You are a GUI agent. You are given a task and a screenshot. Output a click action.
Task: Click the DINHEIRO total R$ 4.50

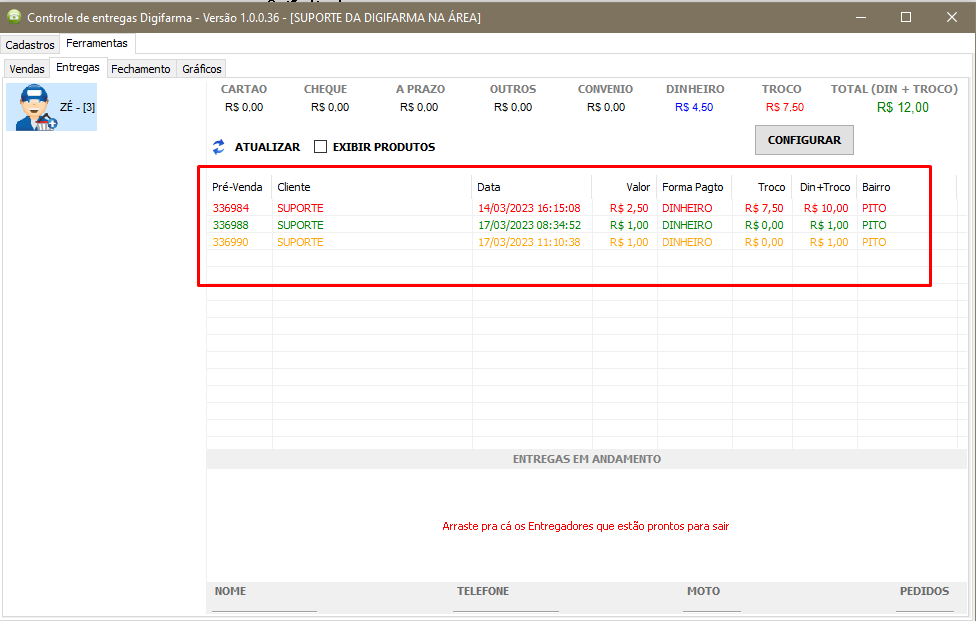coord(694,107)
